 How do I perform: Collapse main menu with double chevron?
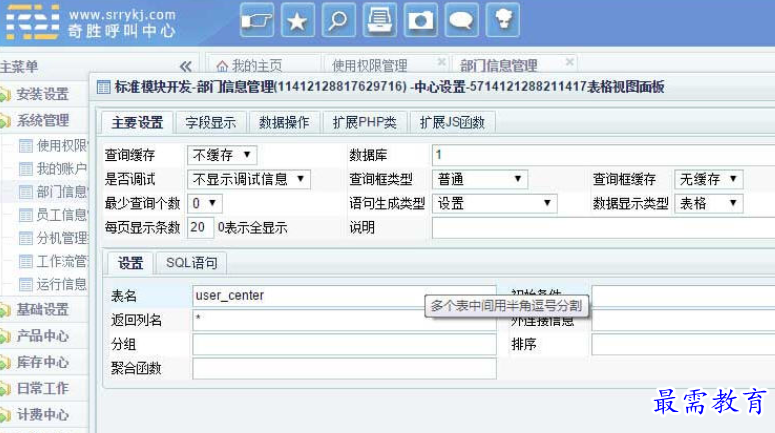[185, 66]
